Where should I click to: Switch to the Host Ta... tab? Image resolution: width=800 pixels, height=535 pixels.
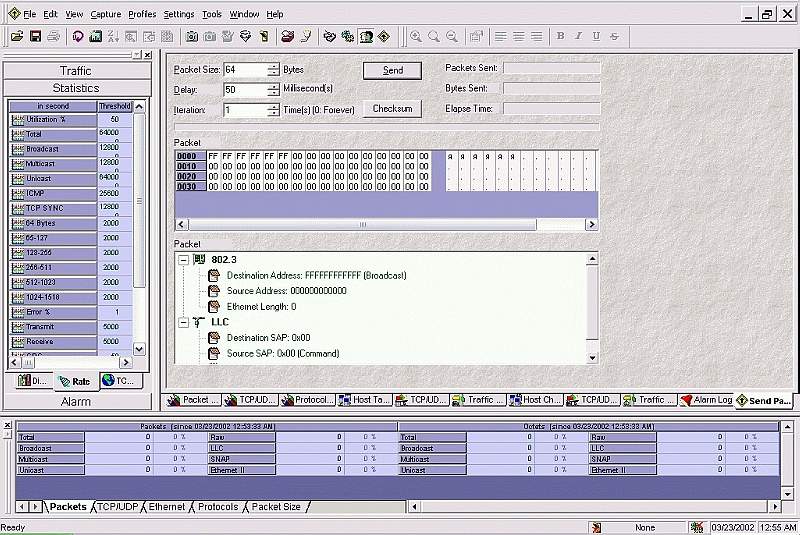click(x=364, y=400)
